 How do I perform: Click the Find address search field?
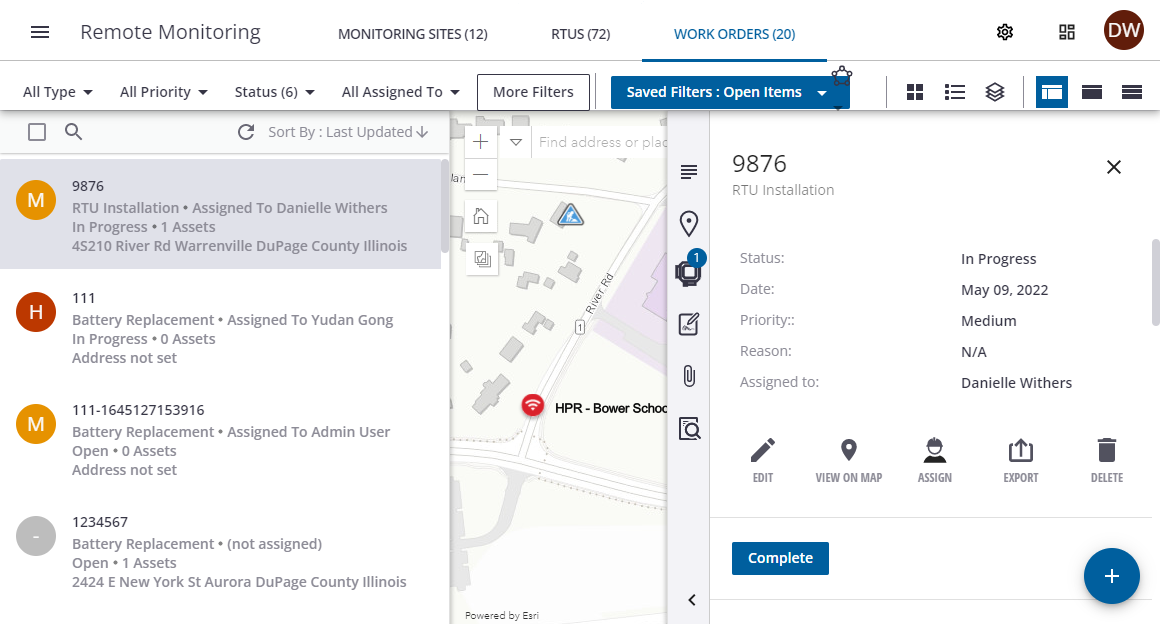(x=600, y=142)
